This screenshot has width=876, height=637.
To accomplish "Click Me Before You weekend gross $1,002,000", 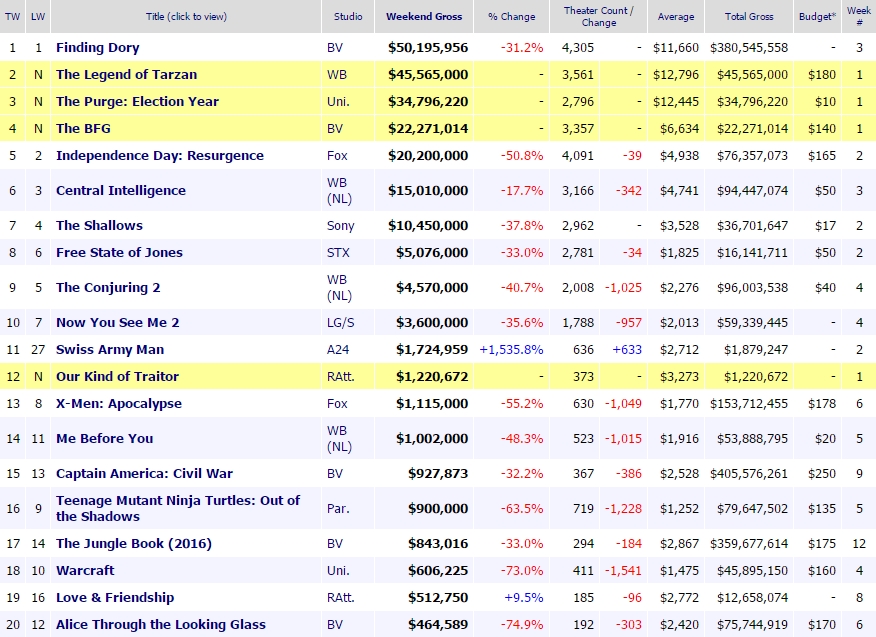I will click(432, 438).
